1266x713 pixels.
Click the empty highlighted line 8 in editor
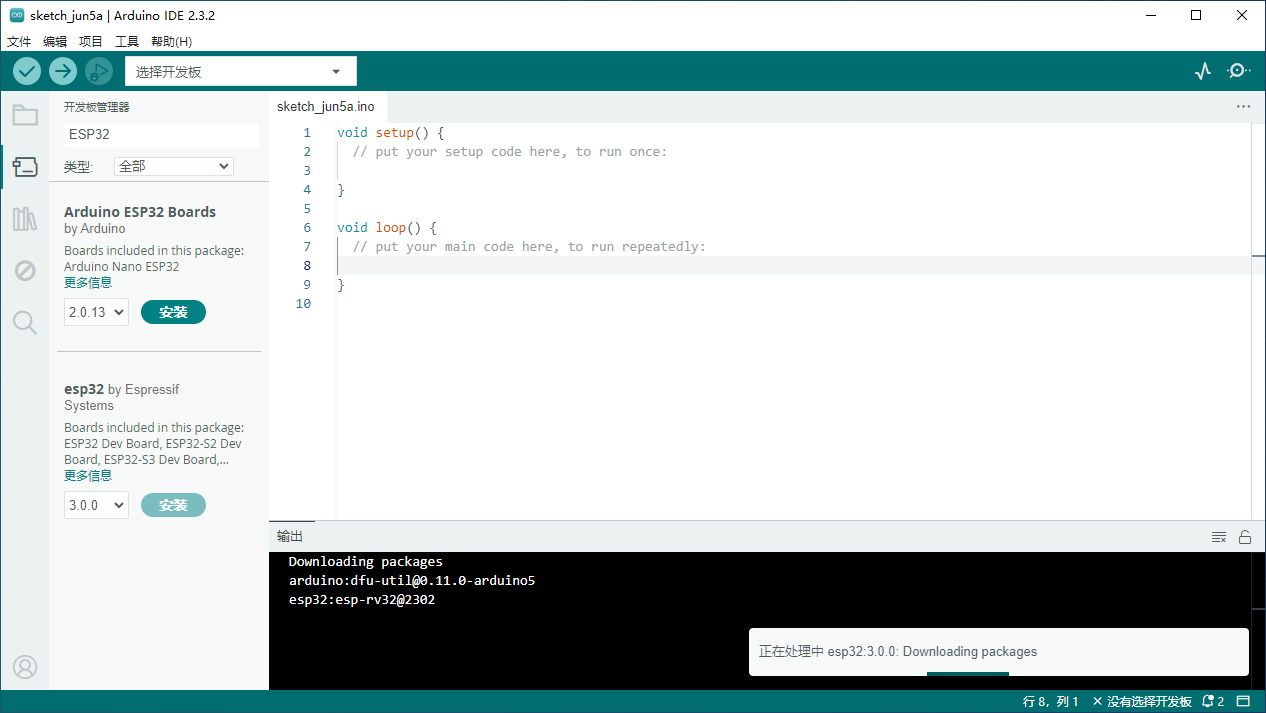pyautogui.click(x=794, y=266)
